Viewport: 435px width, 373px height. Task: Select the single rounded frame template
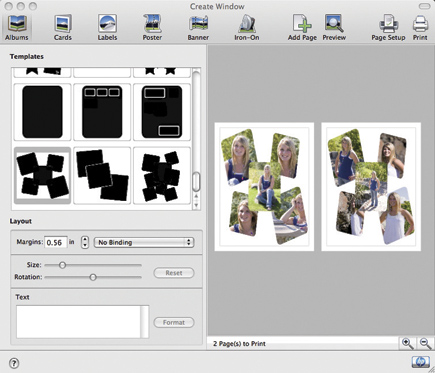[42, 112]
